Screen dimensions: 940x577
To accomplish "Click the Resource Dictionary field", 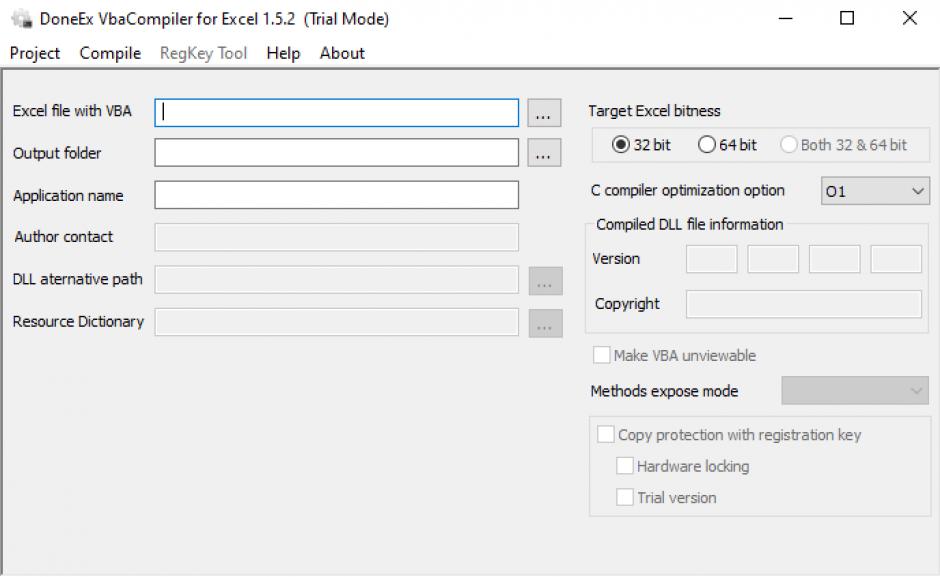I will coord(336,322).
